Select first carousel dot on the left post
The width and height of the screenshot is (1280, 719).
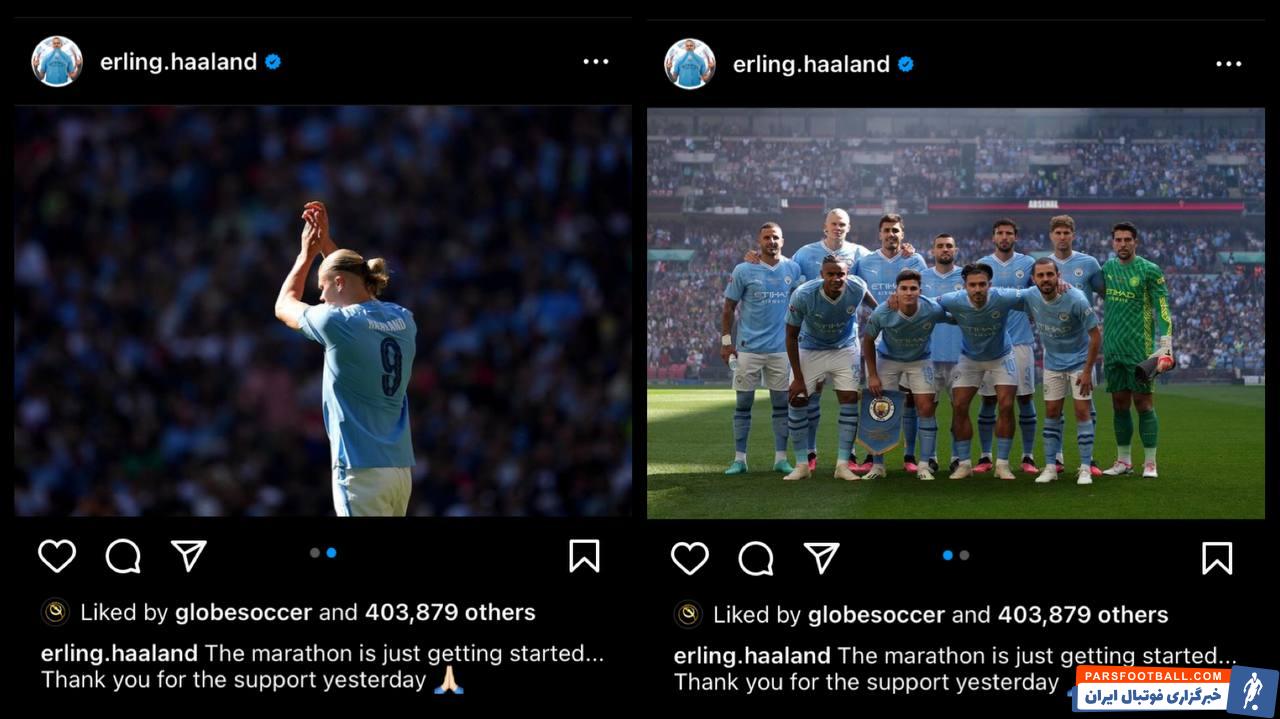point(315,553)
